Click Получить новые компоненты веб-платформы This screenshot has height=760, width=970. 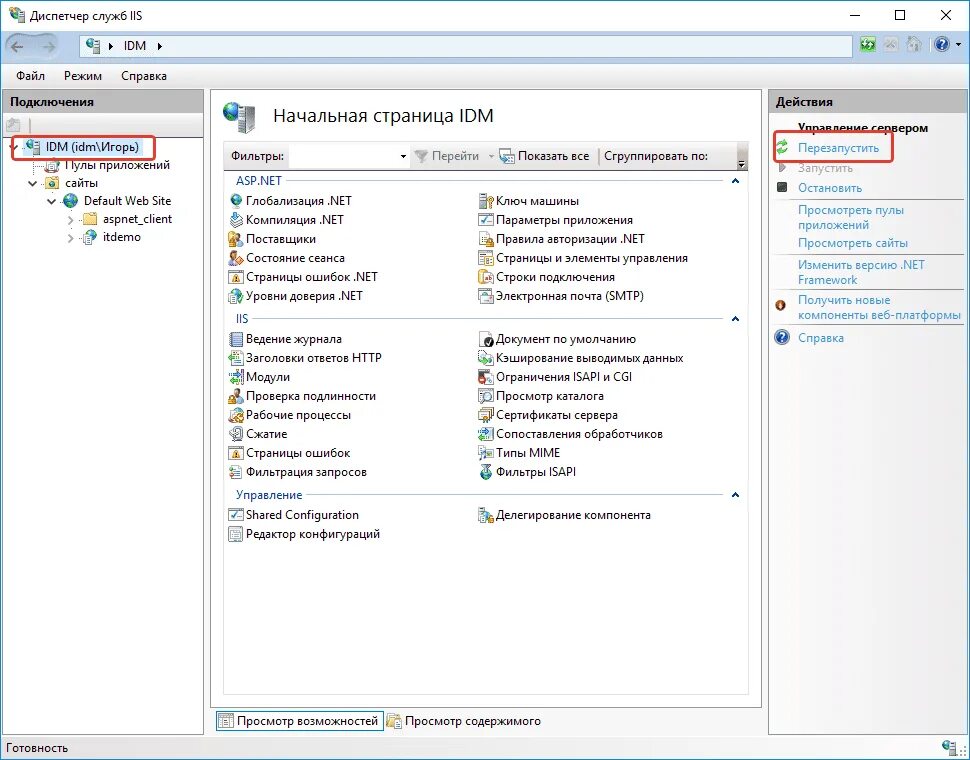pyautogui.click(x=879, y=307)
